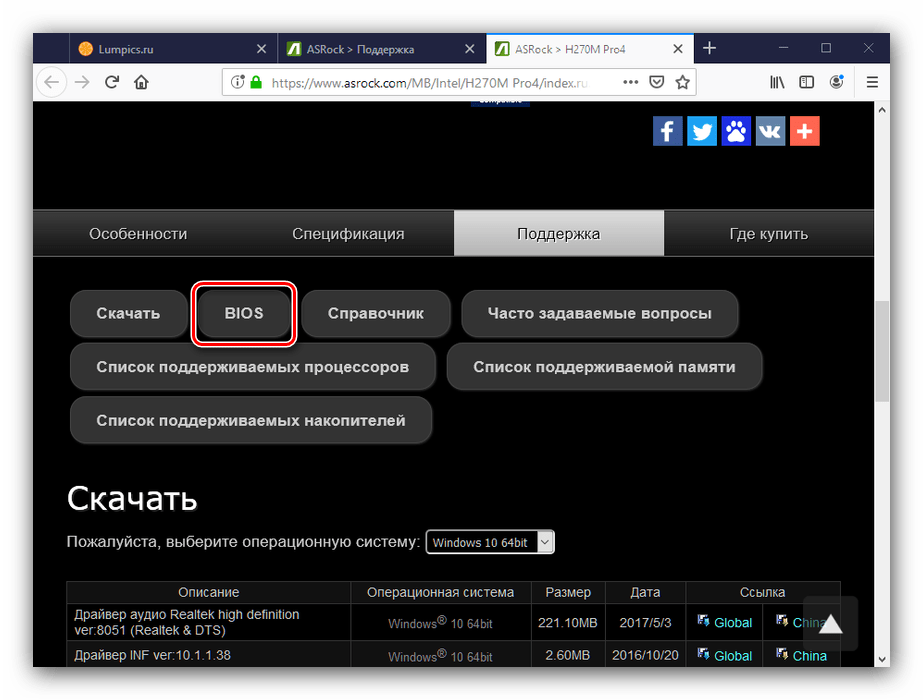Switch to Lumpics.ru tab
Image resolution: width=923 pixels, height=700 pixels.
[x=174, y=49]
